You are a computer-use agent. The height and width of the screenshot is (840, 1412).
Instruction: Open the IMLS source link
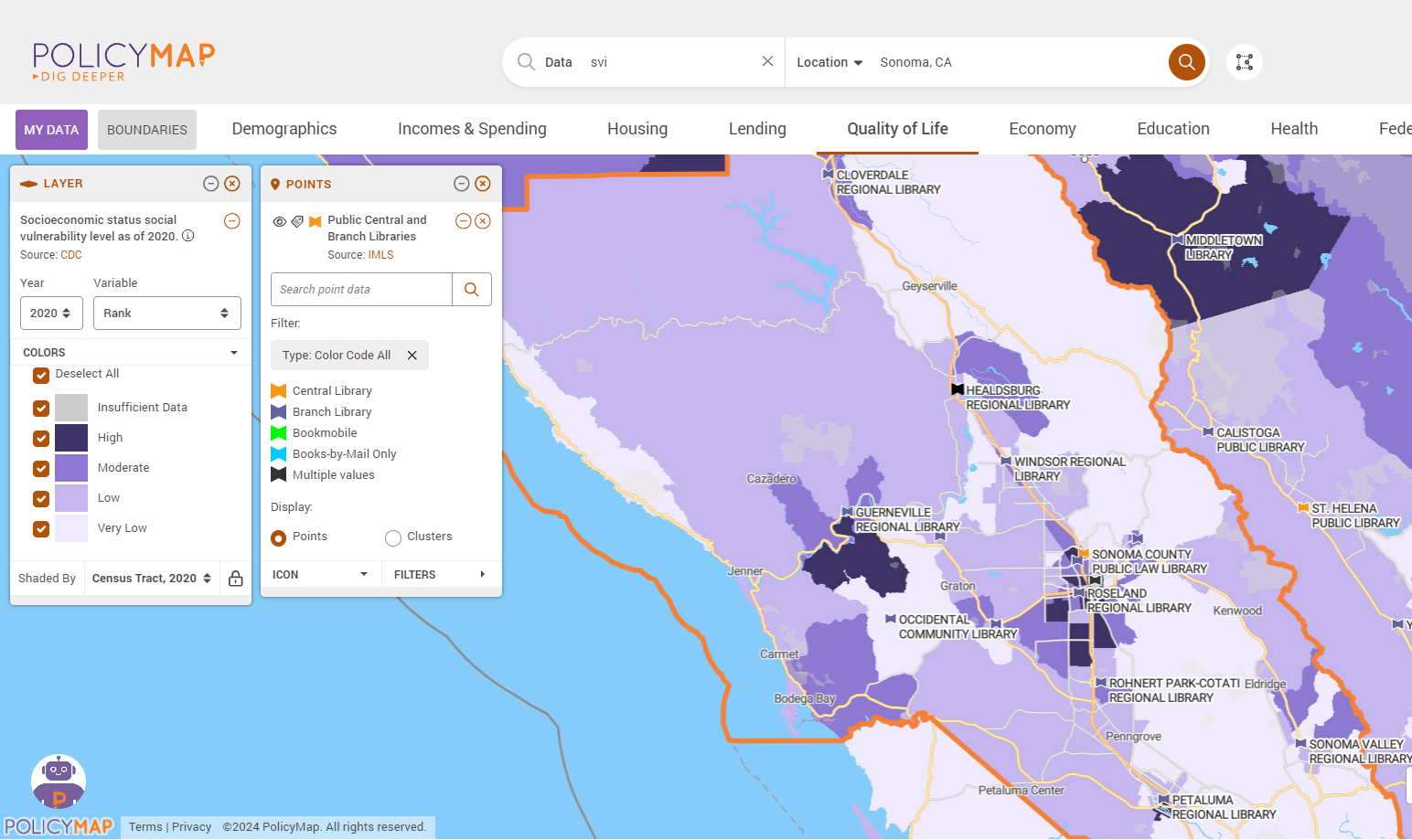[x=381, y=255]
